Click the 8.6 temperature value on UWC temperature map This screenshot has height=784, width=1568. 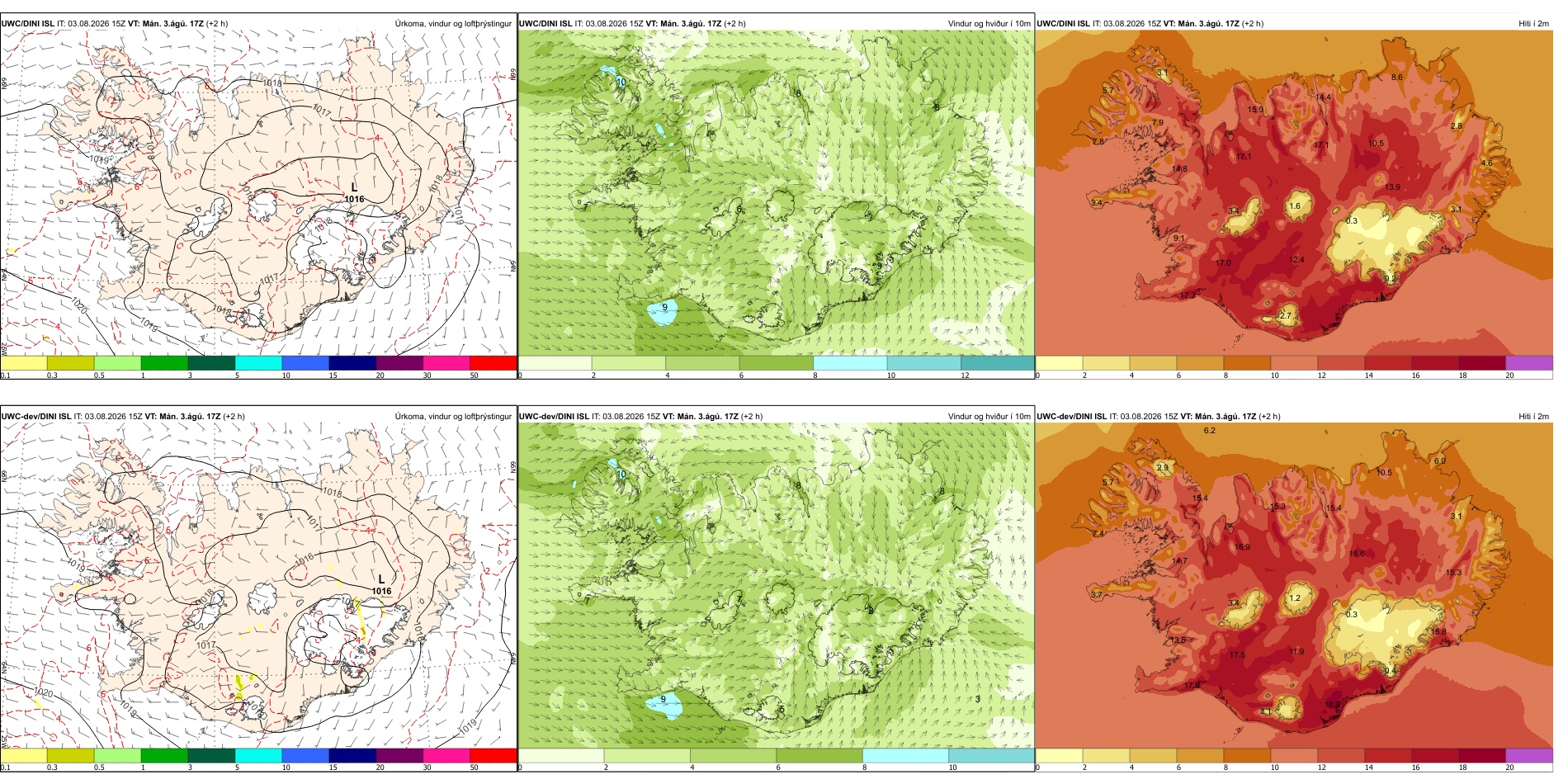tap(1396, 78)
